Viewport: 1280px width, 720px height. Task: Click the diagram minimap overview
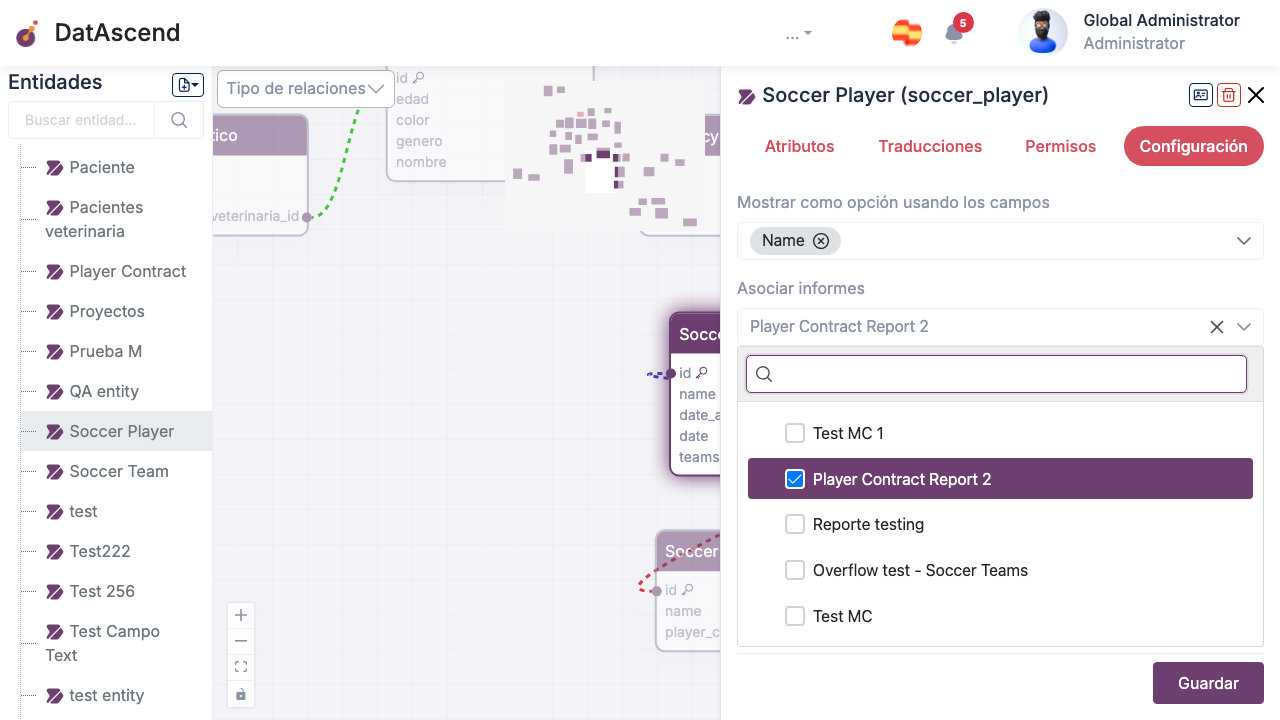pyautogui.click(x=604, y=156)
